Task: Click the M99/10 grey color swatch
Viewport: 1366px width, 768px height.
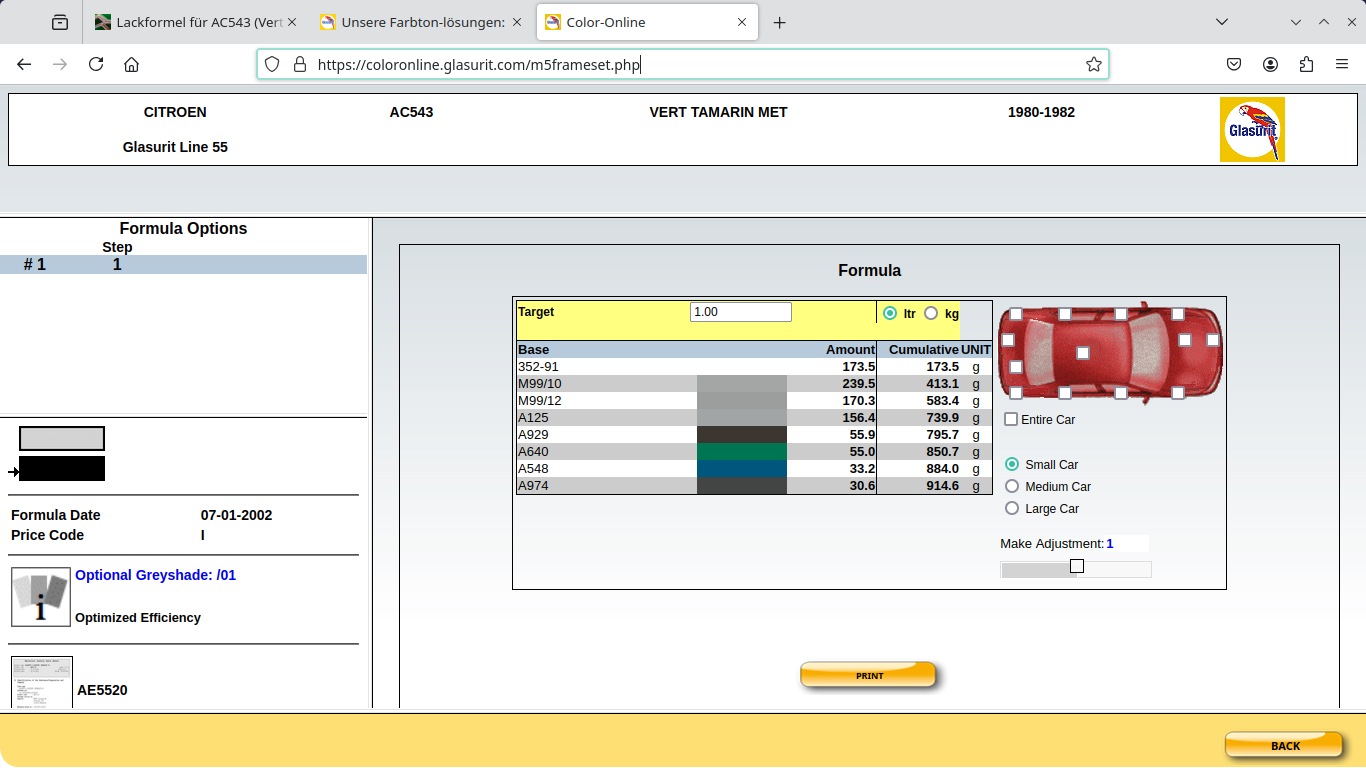Action: coord(742,384)
